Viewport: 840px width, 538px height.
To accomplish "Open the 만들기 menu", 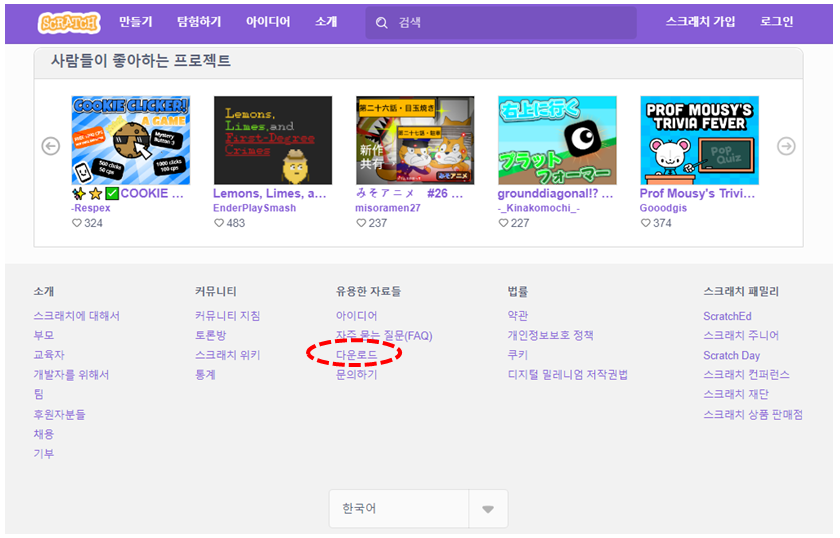I will [136, 22].
